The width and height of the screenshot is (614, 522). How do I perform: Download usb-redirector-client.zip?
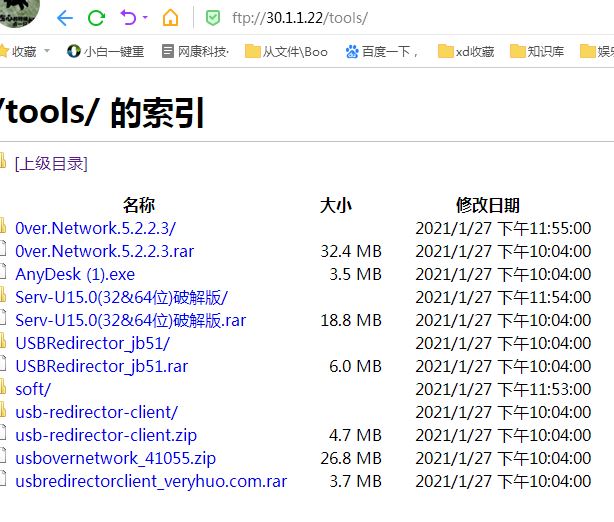click(x=106, y=435)
